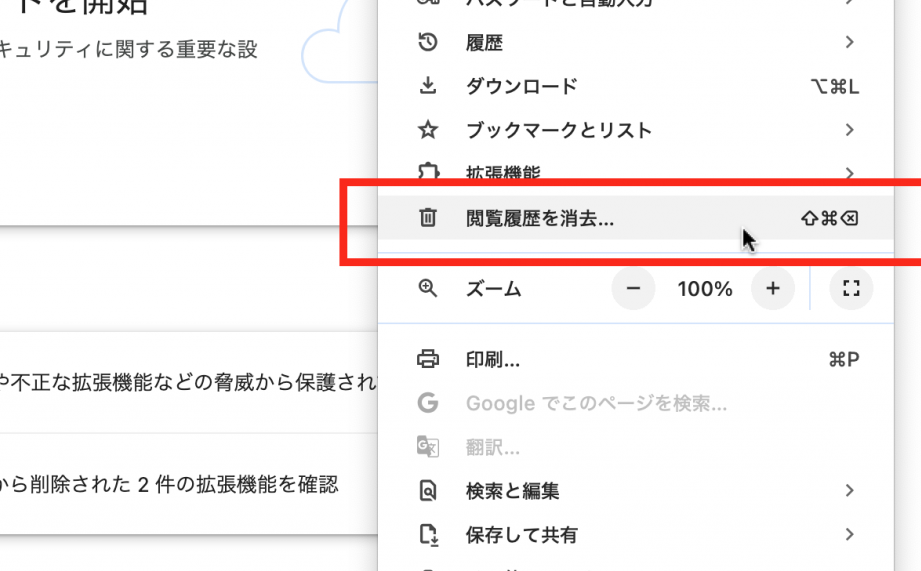Open 削除された 2 件の拡張機能を確認 row
Viewport: 921px width, 571px height.
(x=188, y=484)
